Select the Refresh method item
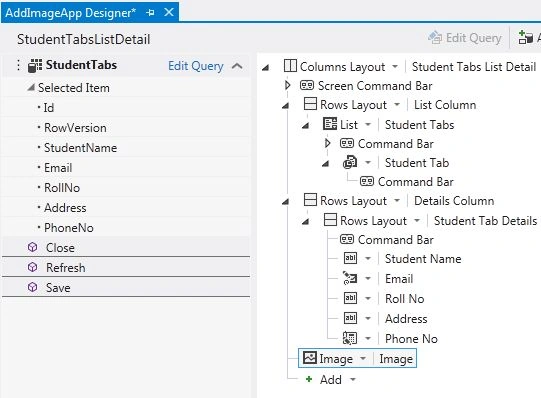This screenshot has width=541, height=398. coord(126,267)
